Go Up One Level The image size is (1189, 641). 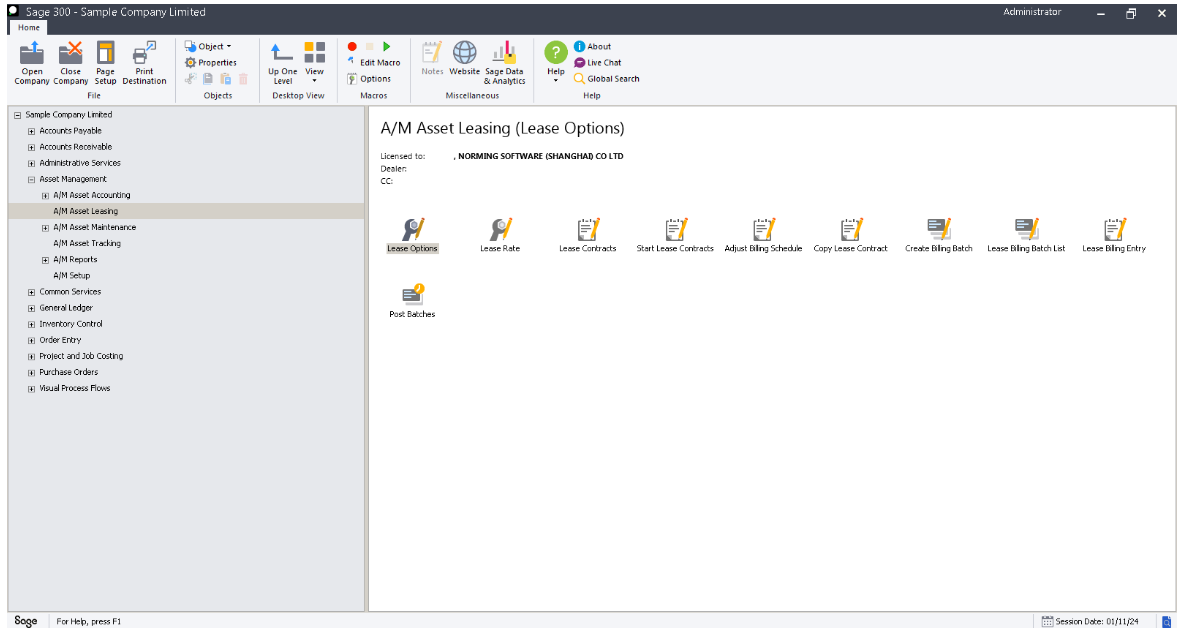pyautogui.click(x=282, y=63)
